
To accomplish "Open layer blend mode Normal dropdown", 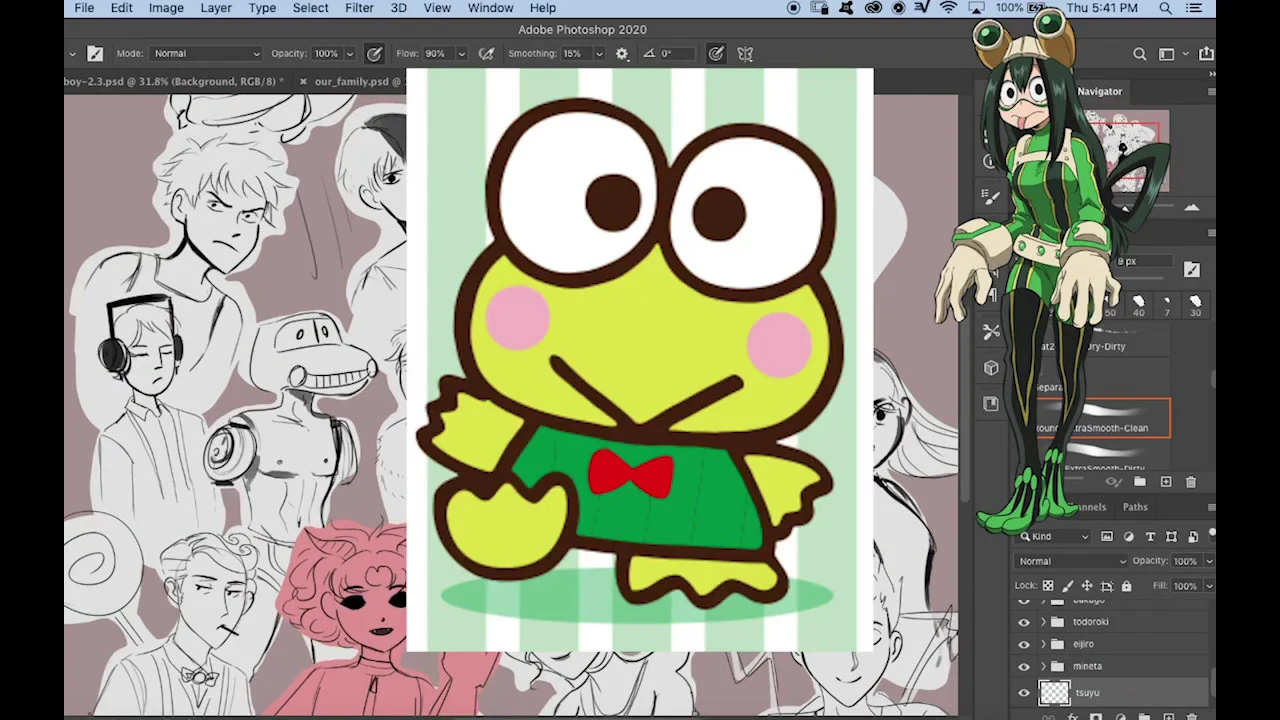I will pos(1071,561).
